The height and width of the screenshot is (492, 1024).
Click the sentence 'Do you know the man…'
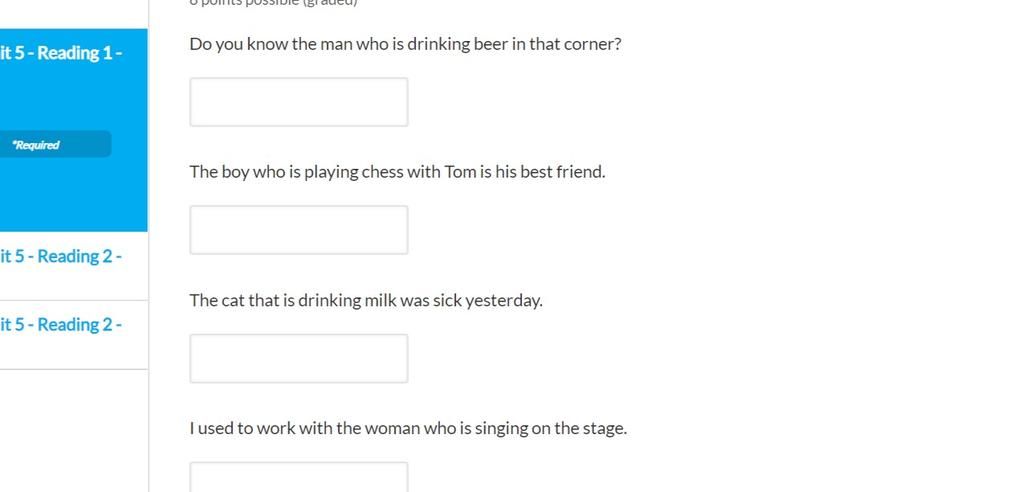[406, 44]
